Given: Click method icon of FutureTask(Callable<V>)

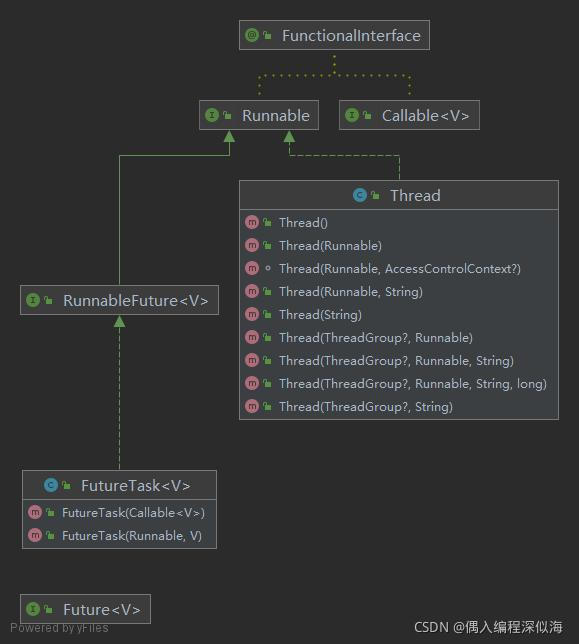Looking at the screenshot, I should [35, 513].
